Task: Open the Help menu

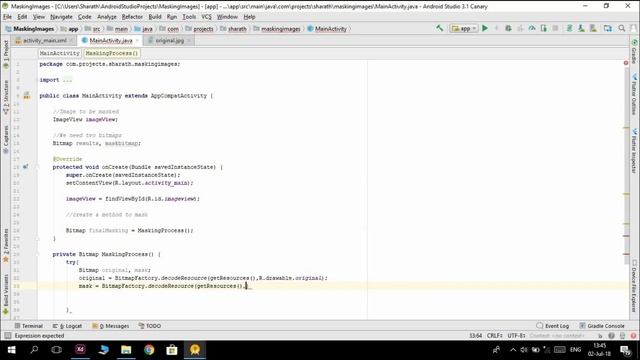Action: [x=249, y=17]
